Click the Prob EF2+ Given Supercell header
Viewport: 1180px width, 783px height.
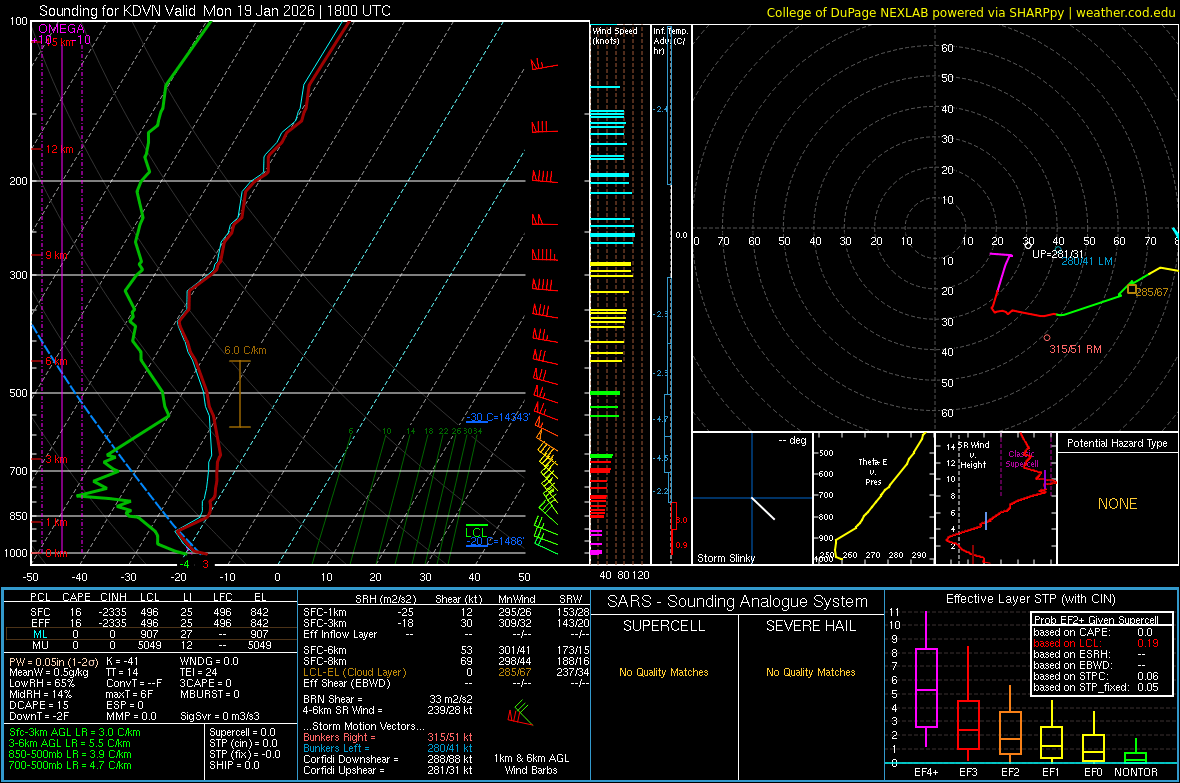tap(1096, 620)
